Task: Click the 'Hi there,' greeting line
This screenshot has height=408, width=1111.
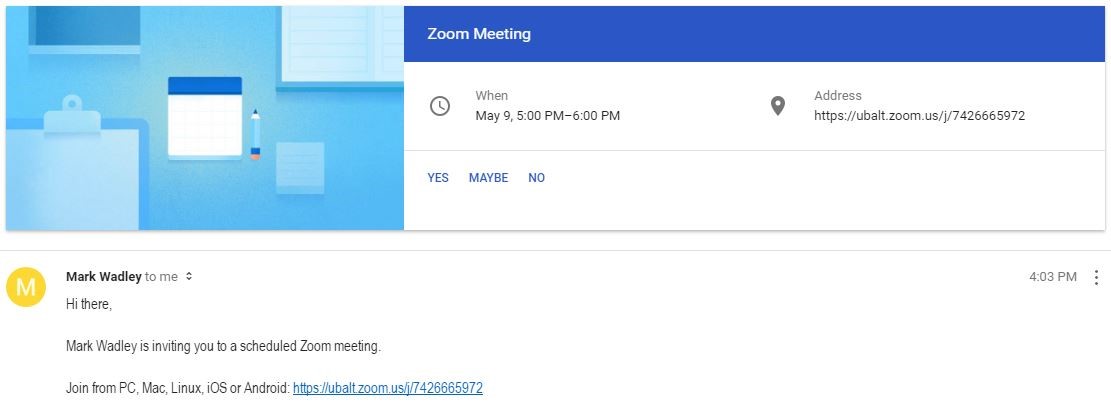Action: [89, 305]
